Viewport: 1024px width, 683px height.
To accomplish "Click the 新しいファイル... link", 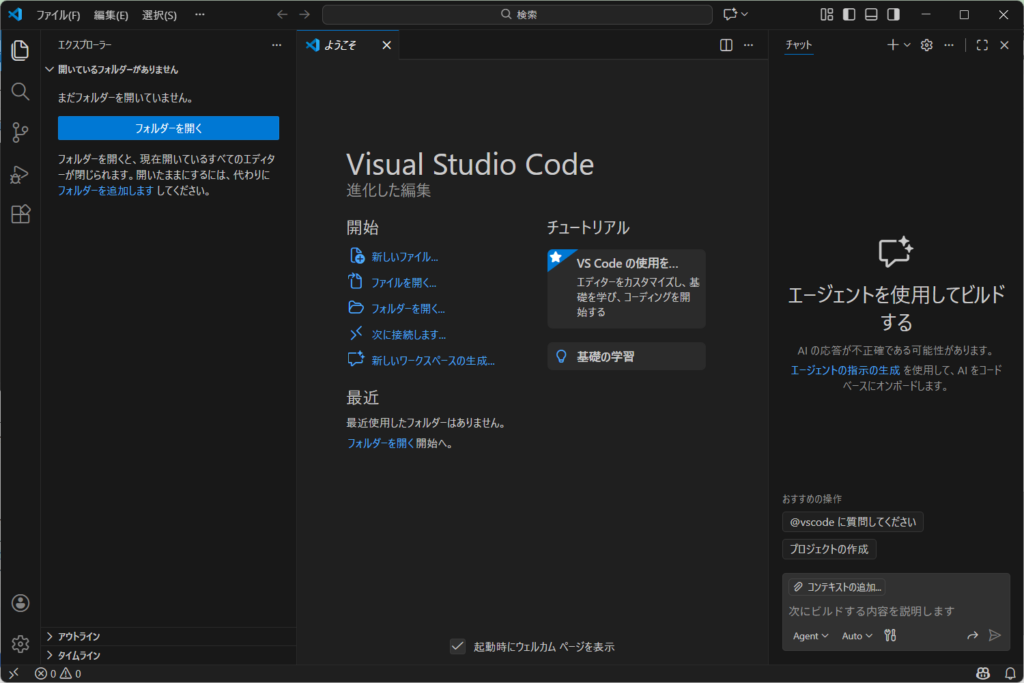I will [404, 257].
